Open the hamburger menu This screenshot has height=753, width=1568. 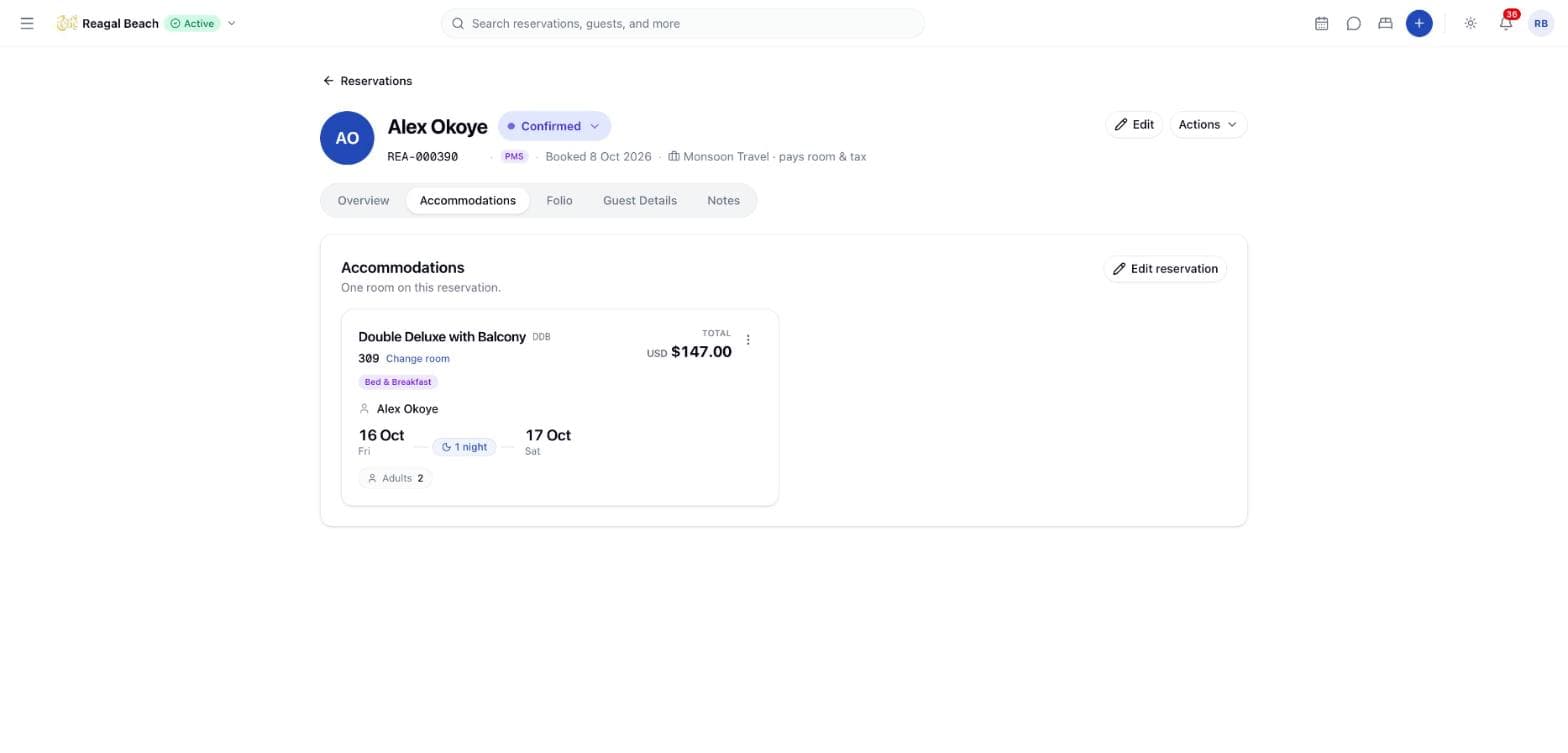[27, 23]
